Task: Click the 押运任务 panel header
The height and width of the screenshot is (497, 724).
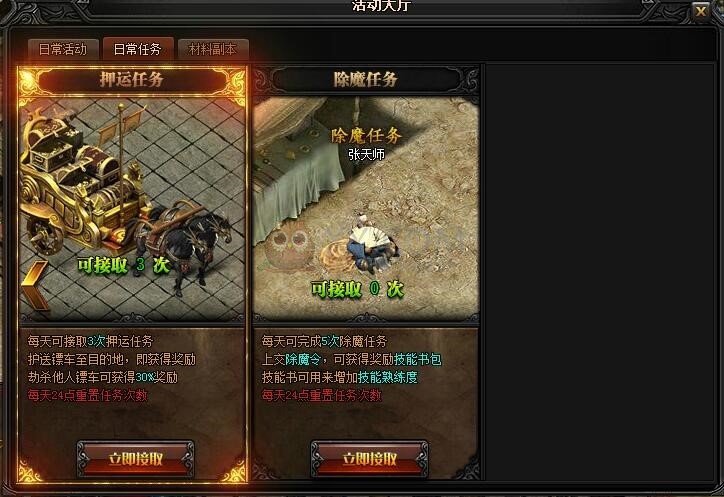Action: click(x=132, y=80)
